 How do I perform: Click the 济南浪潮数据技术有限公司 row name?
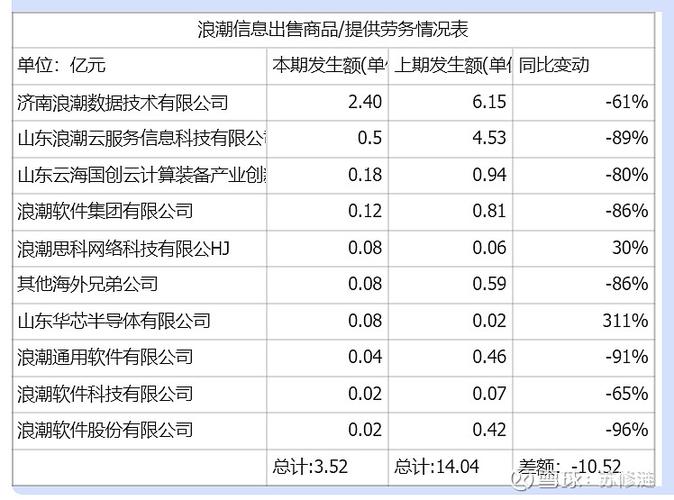pyautogui.click(x=123, y=103)
